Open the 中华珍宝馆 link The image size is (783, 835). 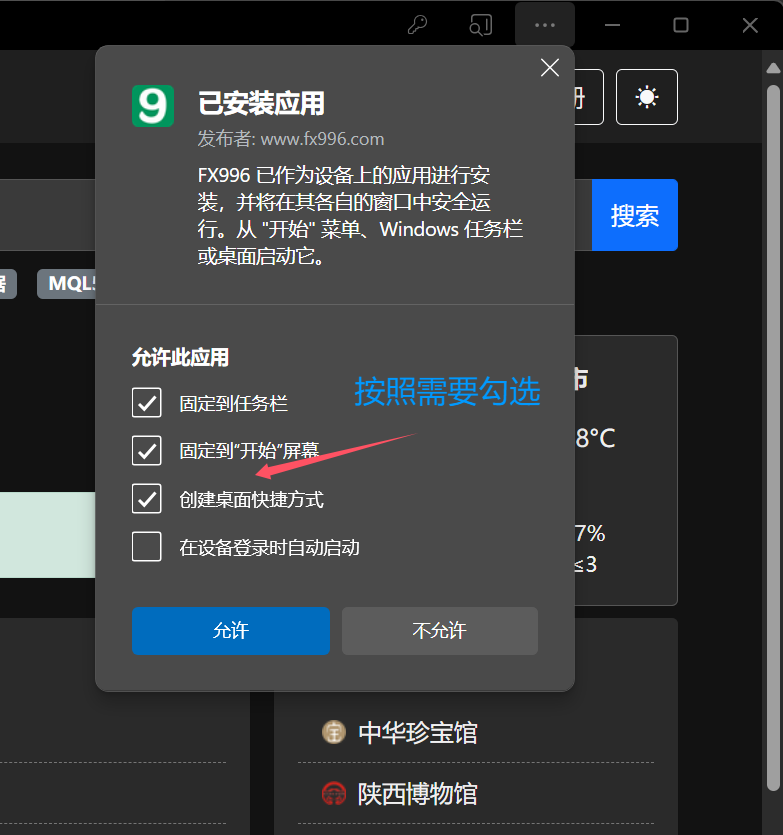click(418, 733)
